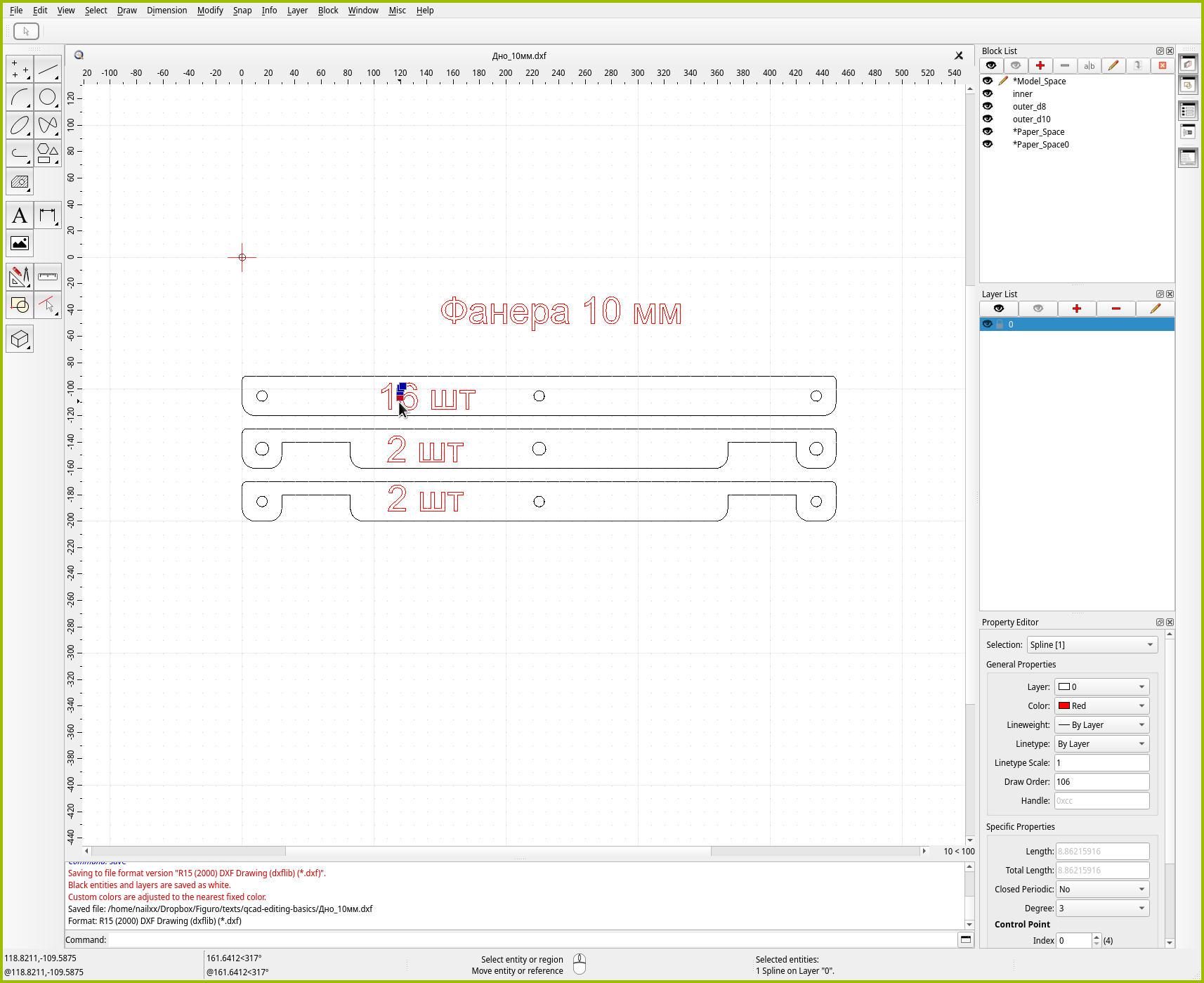Image resolution: width=1204 pixels, height=983 pixels.
Task: Open the Modify menu
Action: (209, 11)
